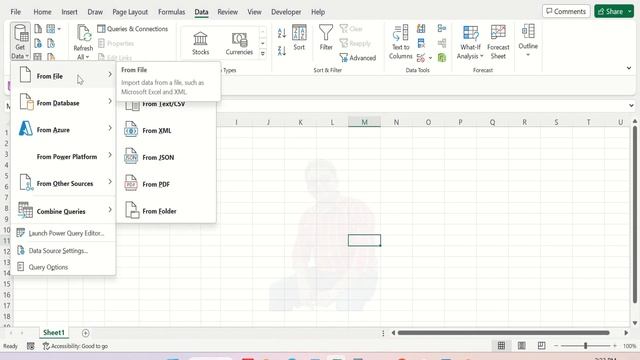Expand the From Database submenu
The width and height of the screenshot is (640, 360).
coord(64,102)
